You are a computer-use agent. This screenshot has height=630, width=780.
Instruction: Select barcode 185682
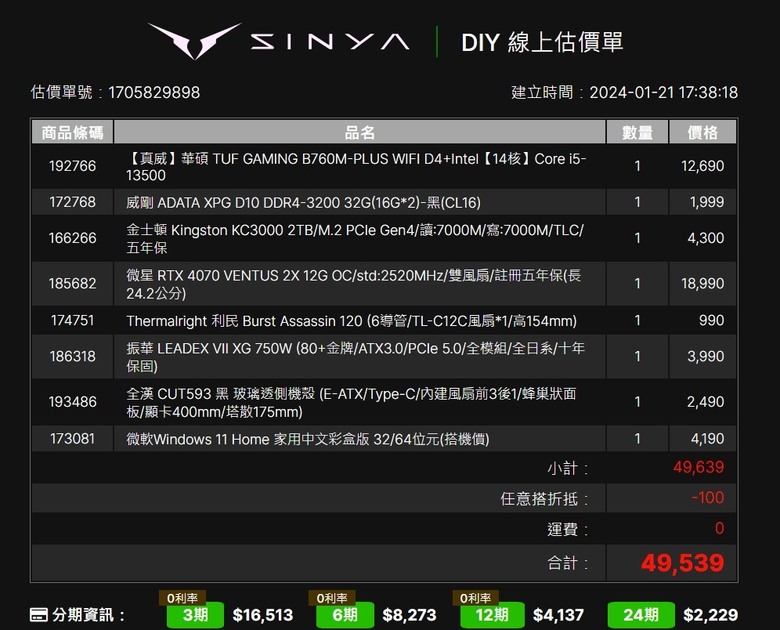point(73,284)
